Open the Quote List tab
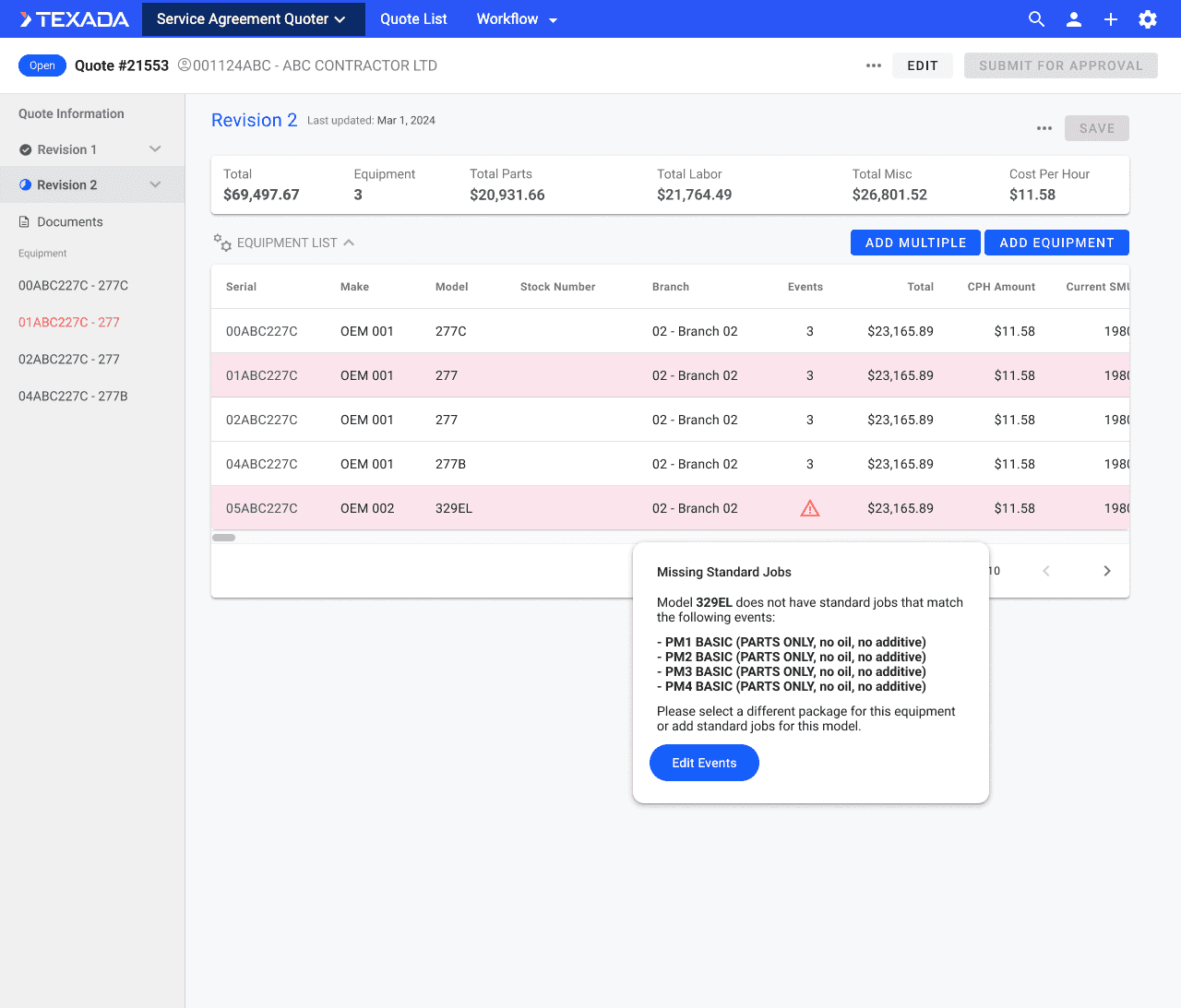 coord(413,19)
